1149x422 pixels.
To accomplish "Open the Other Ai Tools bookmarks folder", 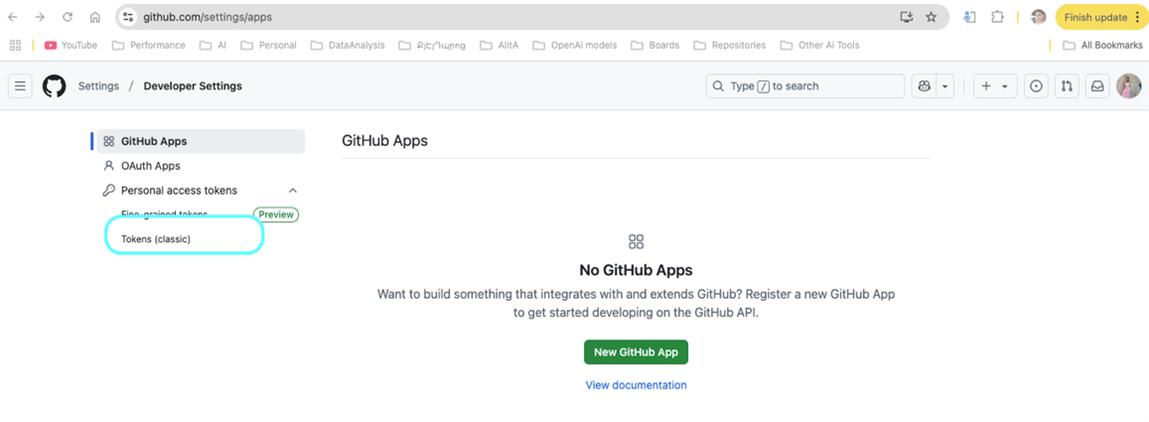I will tap(820, 45).
